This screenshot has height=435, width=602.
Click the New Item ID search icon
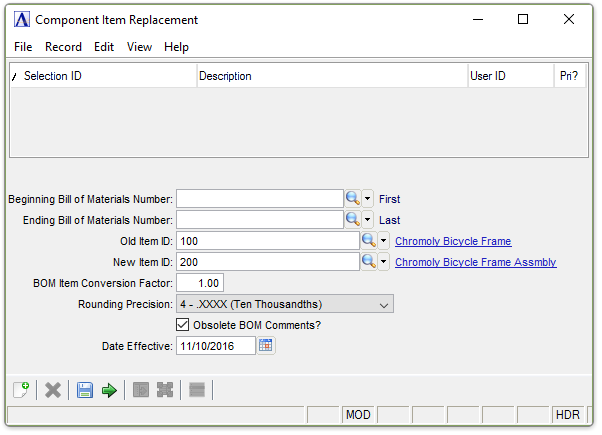pyautogui.click(x=368, y=262)
